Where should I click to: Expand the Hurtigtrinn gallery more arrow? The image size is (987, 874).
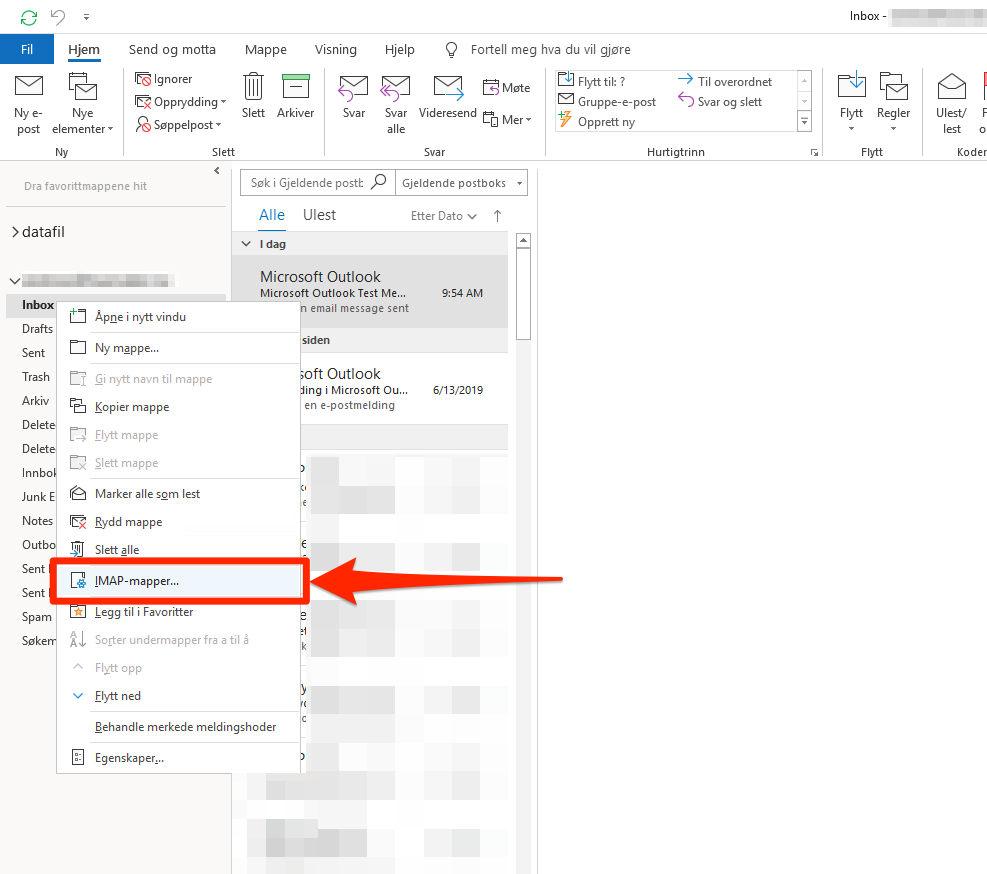click(804, 121)
